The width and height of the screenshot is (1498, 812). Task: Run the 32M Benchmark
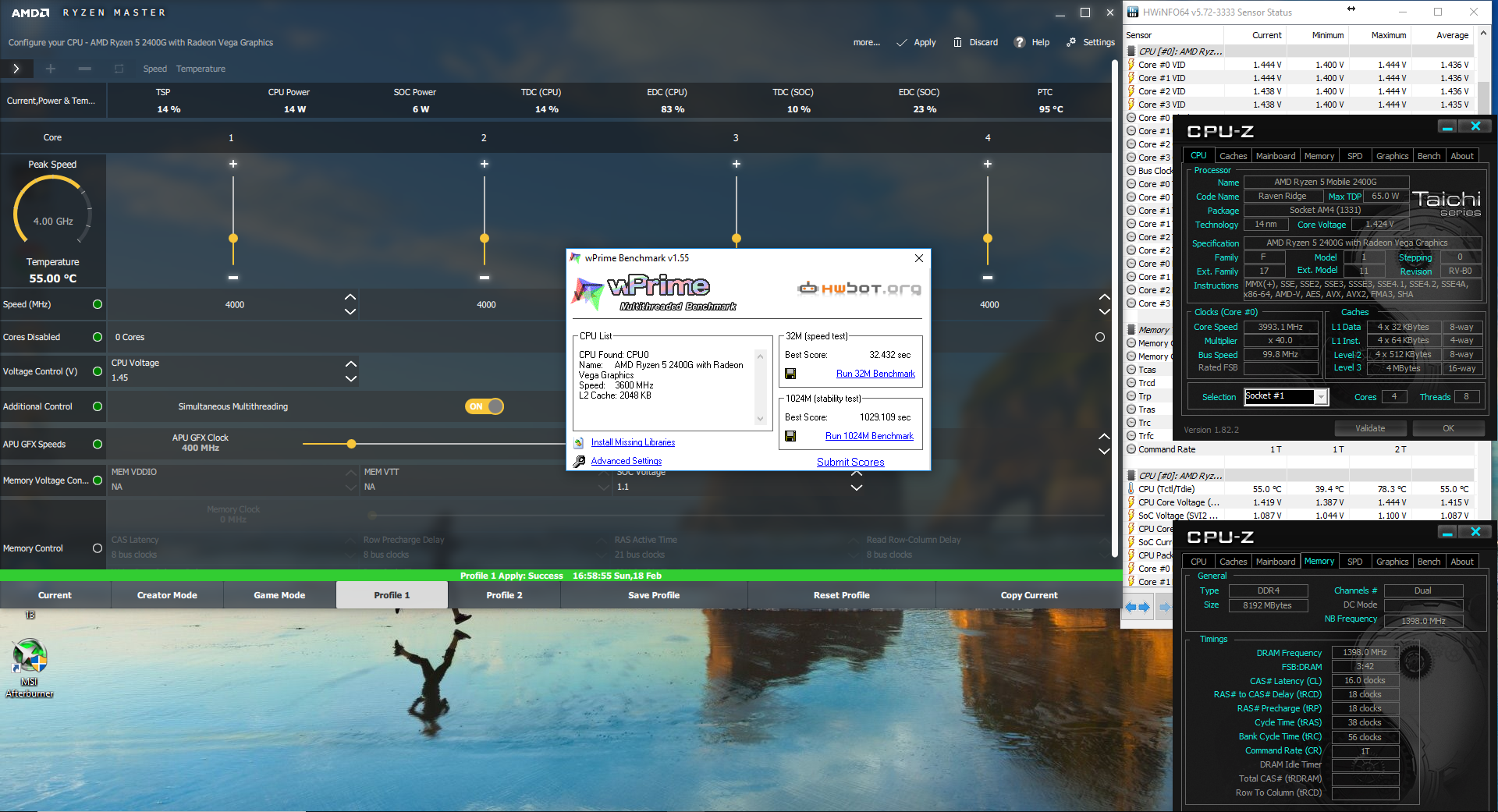[875, 374]
